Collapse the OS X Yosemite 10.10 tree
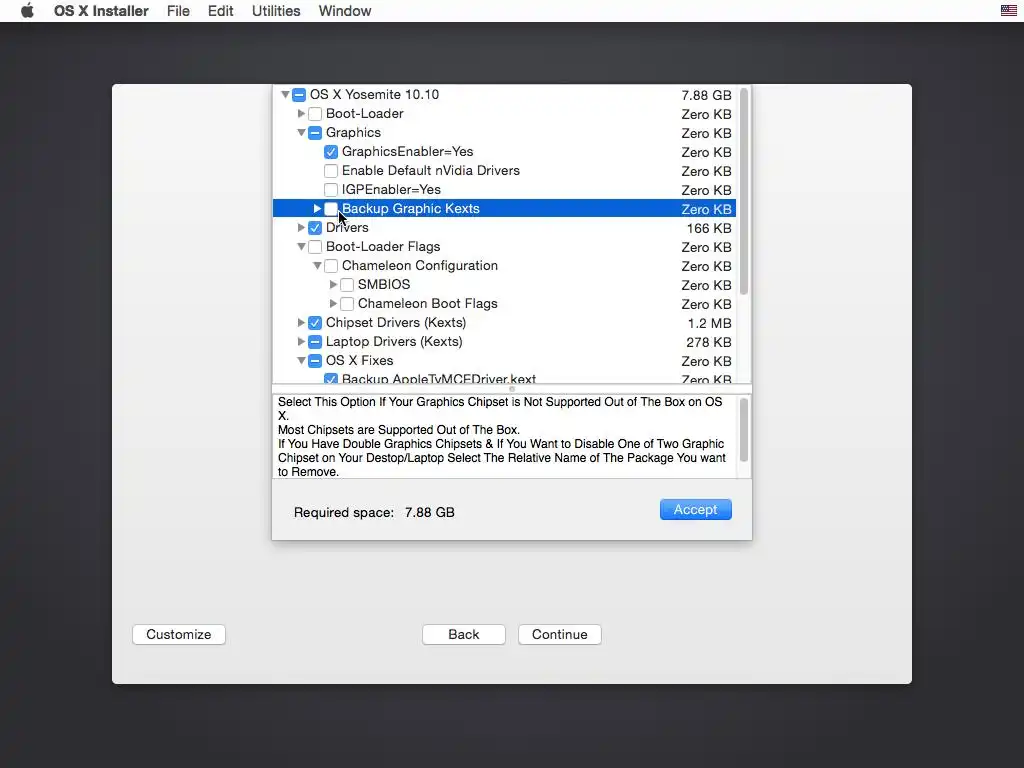Screen dimensions: 1024x768 click(285, 95)
